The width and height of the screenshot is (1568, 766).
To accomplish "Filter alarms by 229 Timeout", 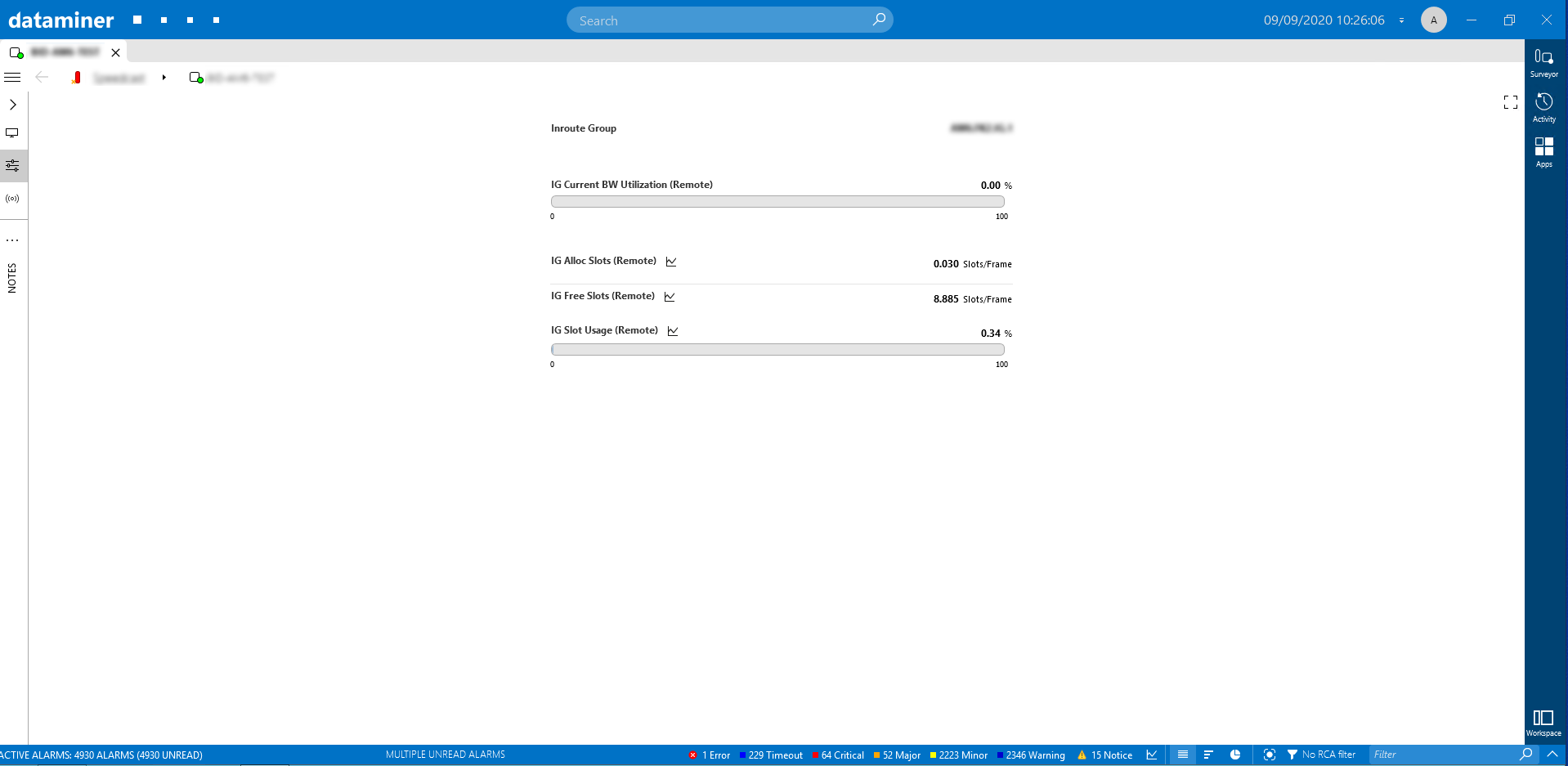I will pyautogui.click(x=771, y=755).
